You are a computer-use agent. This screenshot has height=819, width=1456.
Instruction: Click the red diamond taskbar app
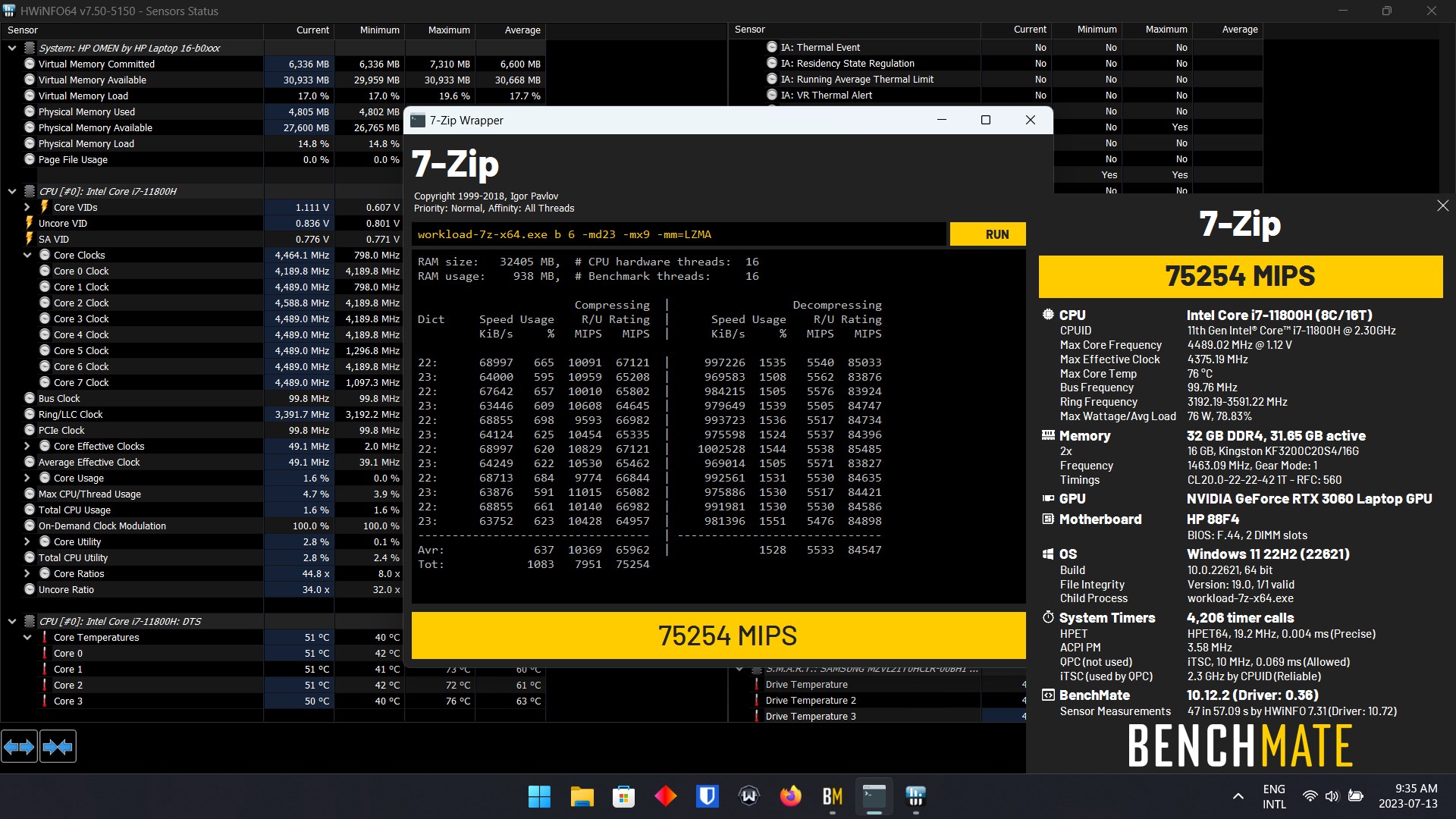tap(665, 796)
